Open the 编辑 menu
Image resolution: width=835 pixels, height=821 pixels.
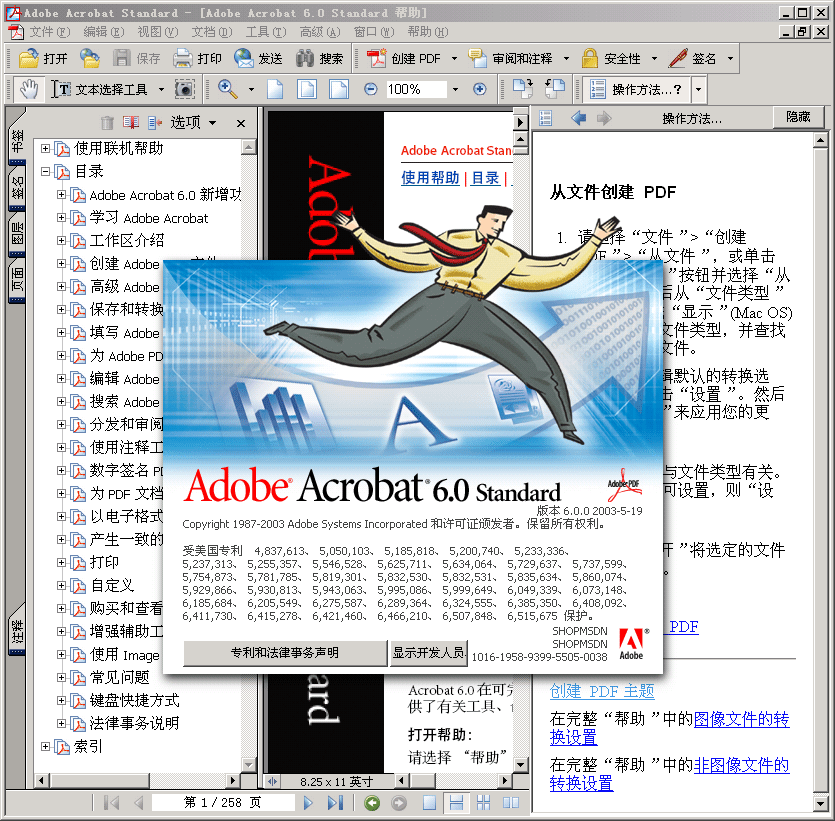[x=104, y=32]
